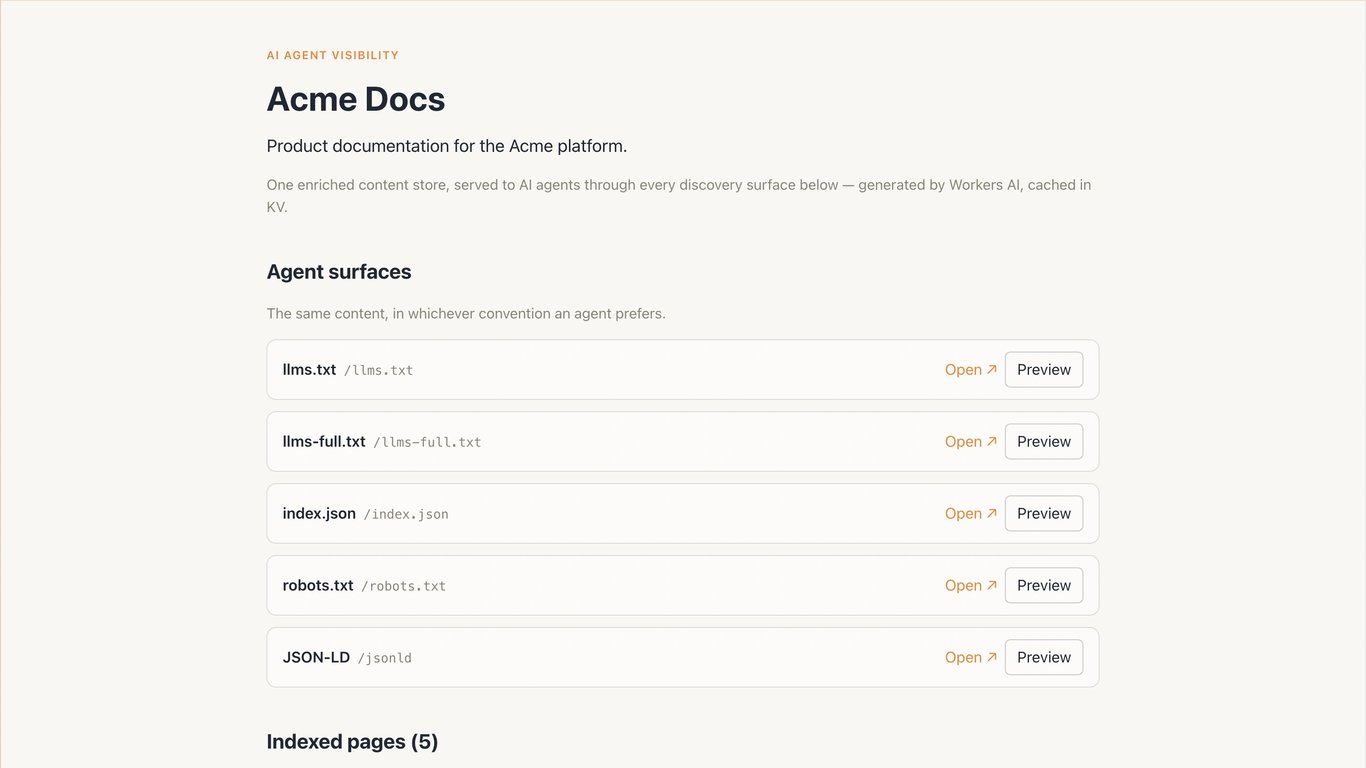Click the /robots.txt path text
This screenshot has height=768, width=1366.
pyautogui.click(x=404, y=587)
